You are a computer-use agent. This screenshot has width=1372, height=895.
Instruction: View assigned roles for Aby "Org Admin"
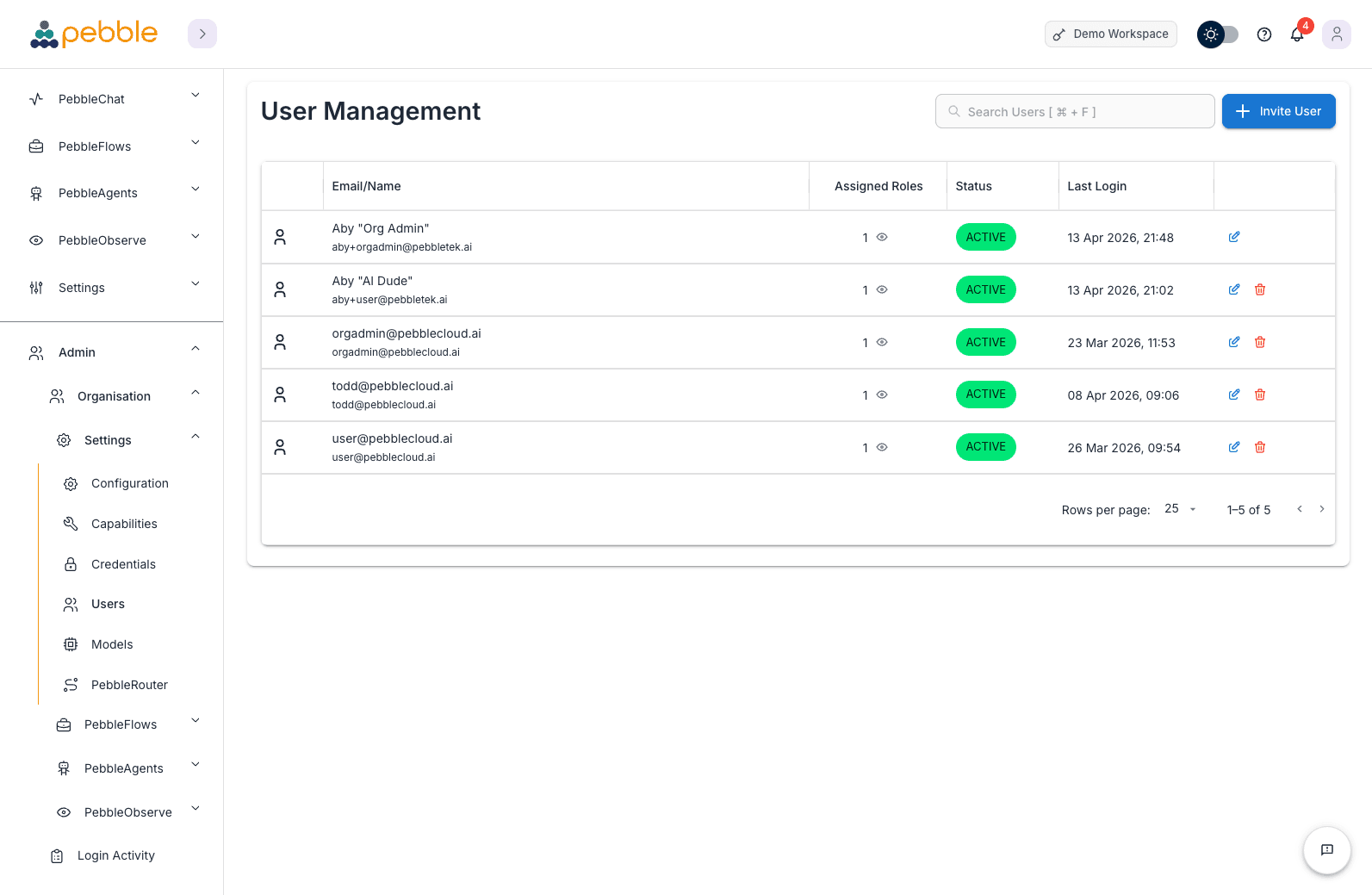click(x=882, y=237)
